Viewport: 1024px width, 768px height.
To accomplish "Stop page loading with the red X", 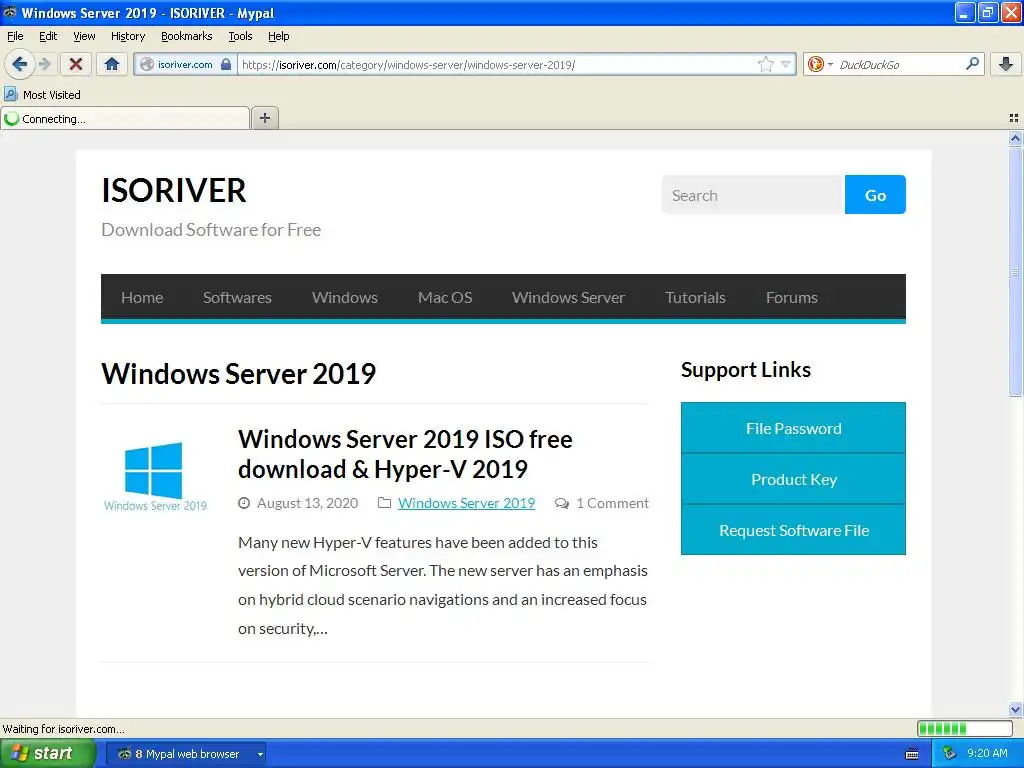I will (76, 64).
